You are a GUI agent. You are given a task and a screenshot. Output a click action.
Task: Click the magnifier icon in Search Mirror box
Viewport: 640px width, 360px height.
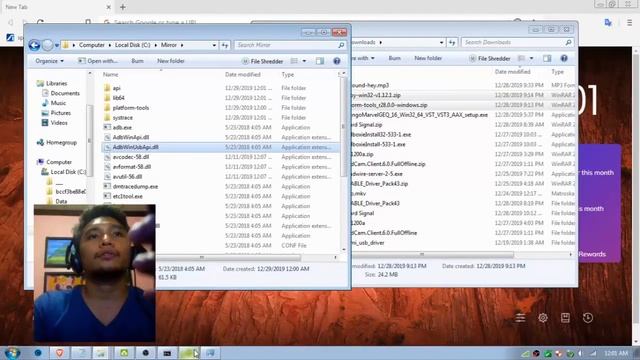pyautogui.click(x=341, y=45)
